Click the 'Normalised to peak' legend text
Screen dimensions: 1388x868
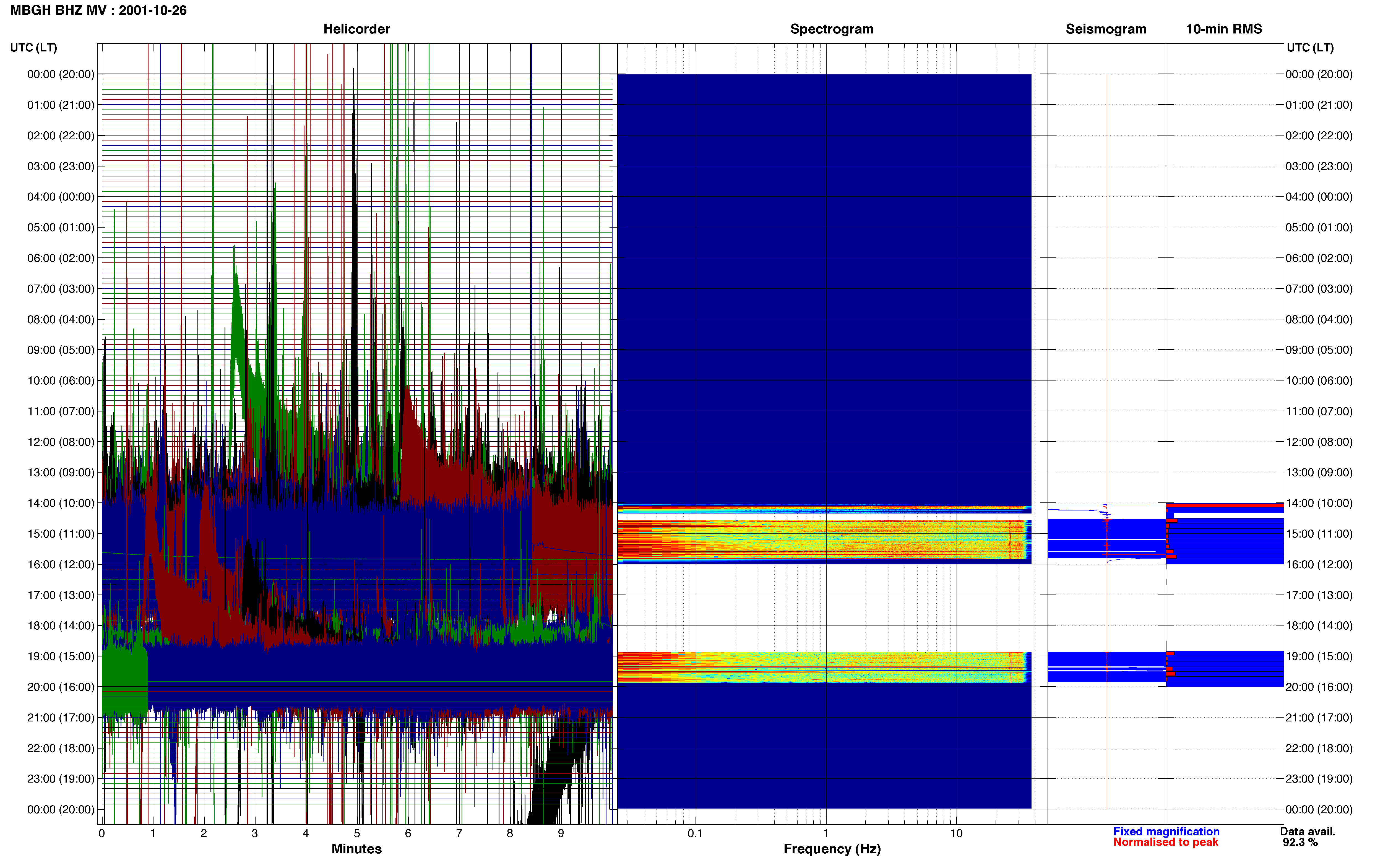point(1165,843)
